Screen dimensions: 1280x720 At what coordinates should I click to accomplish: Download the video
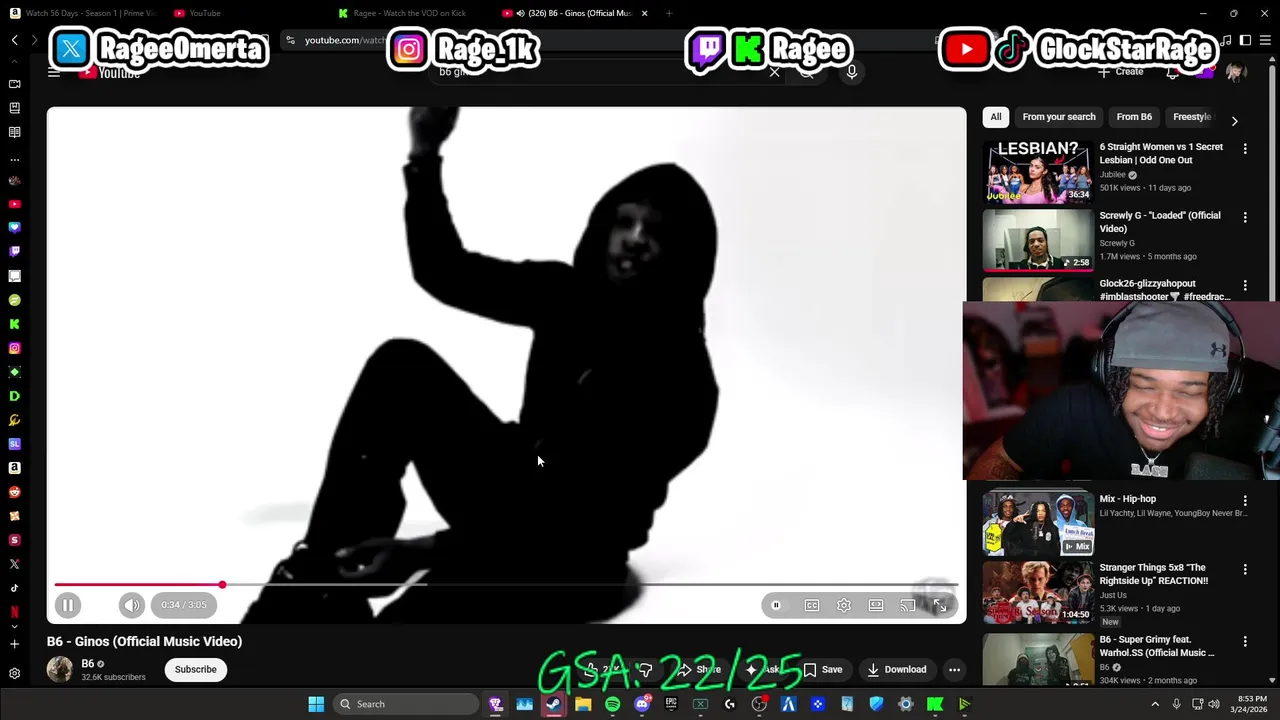pyautogui.click(x=897, y=669)
